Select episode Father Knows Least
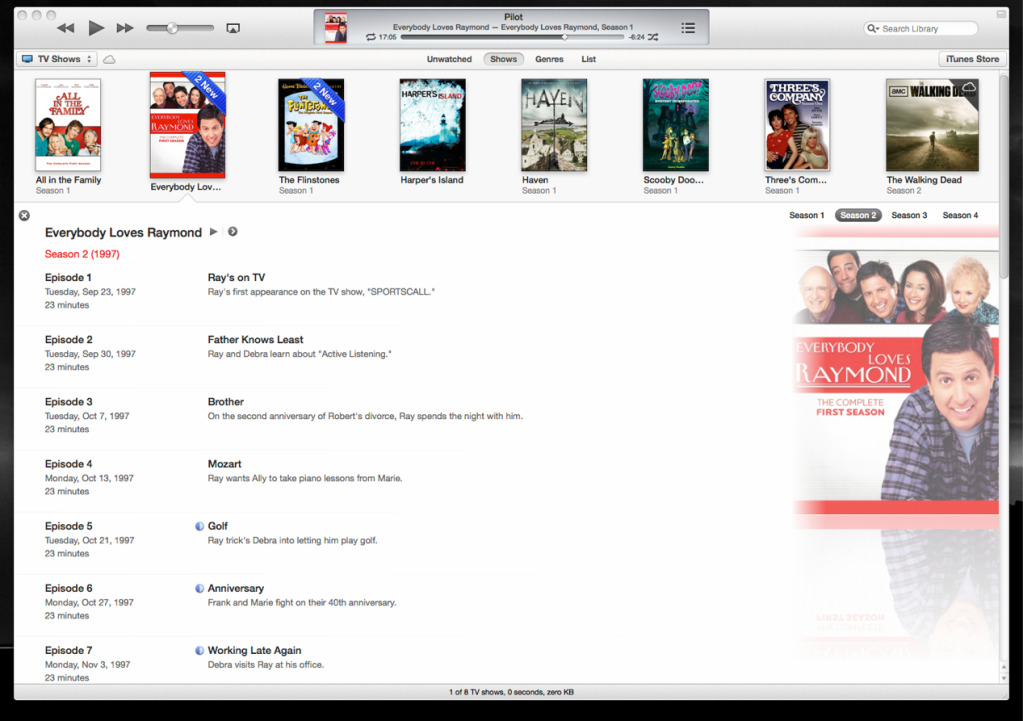This screenshot has height=721, width=1023. point(255,339)
